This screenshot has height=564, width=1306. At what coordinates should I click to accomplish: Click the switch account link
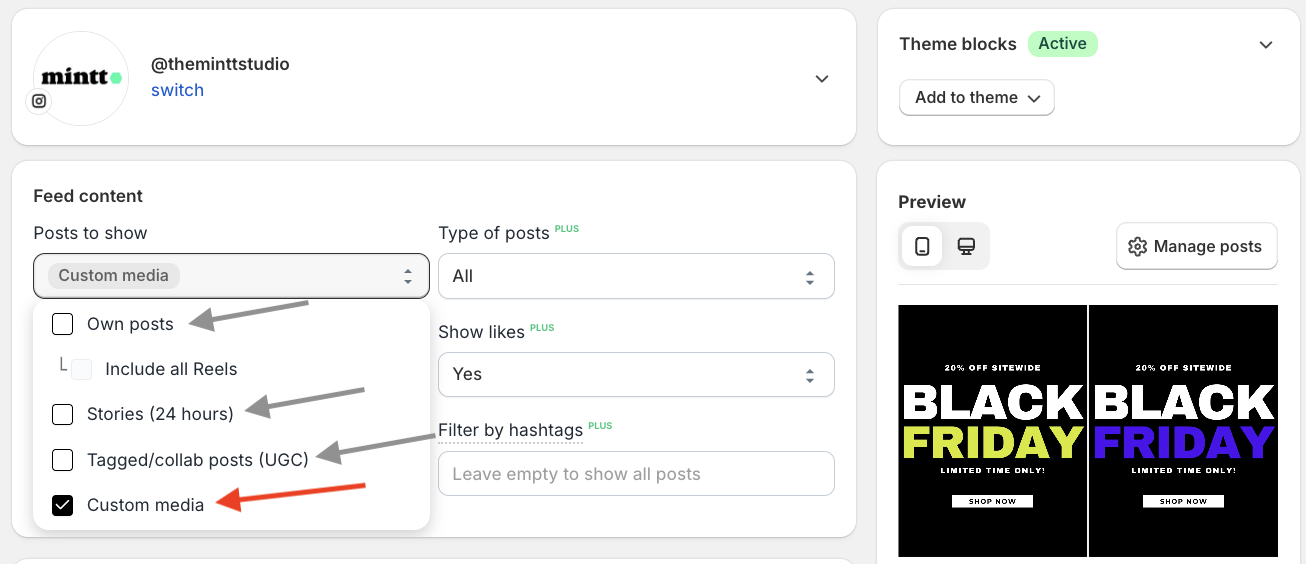177,90
